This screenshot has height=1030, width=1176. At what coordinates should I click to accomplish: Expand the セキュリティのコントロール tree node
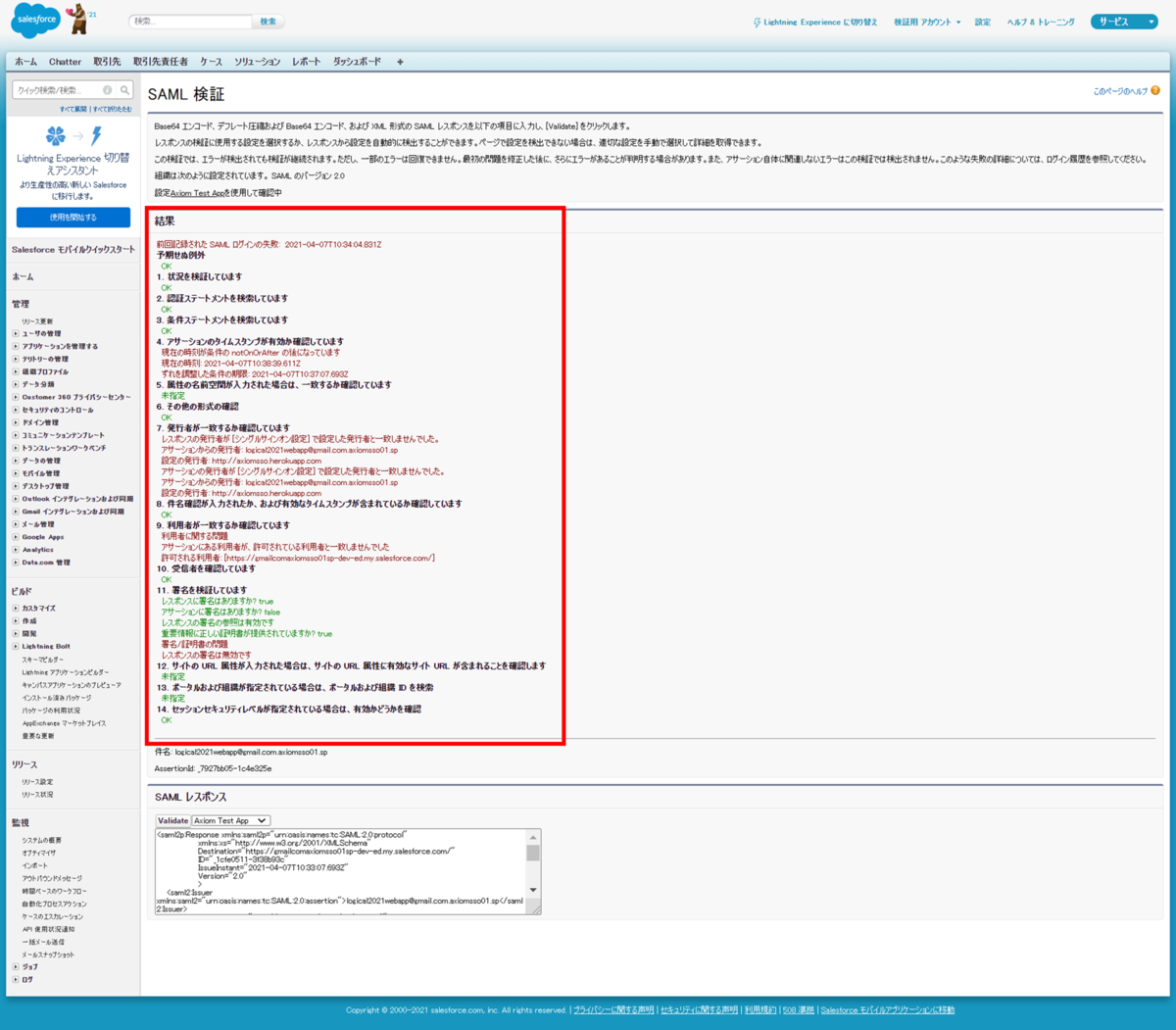pyautogui.click(x=16, y=410)
